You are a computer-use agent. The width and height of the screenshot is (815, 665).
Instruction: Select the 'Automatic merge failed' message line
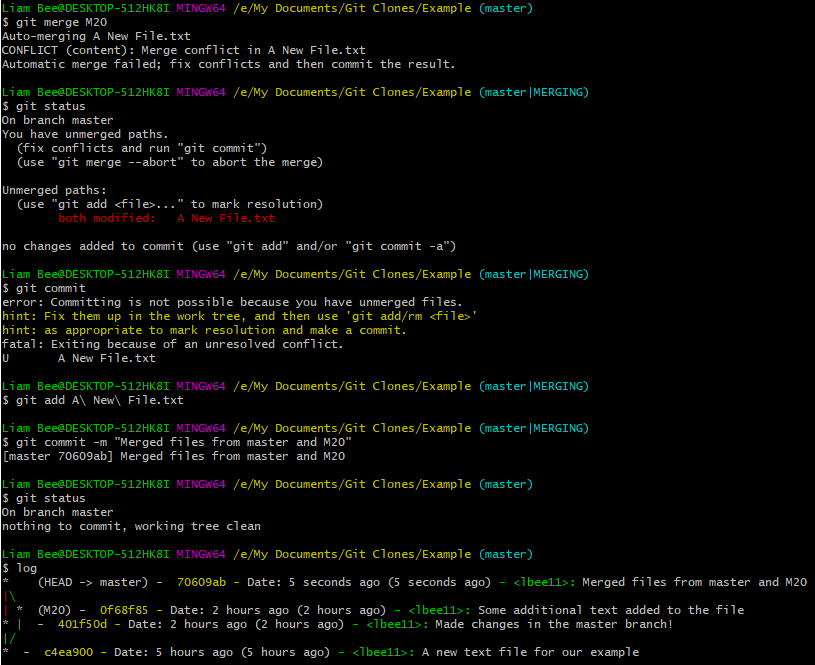coord(228,64)
